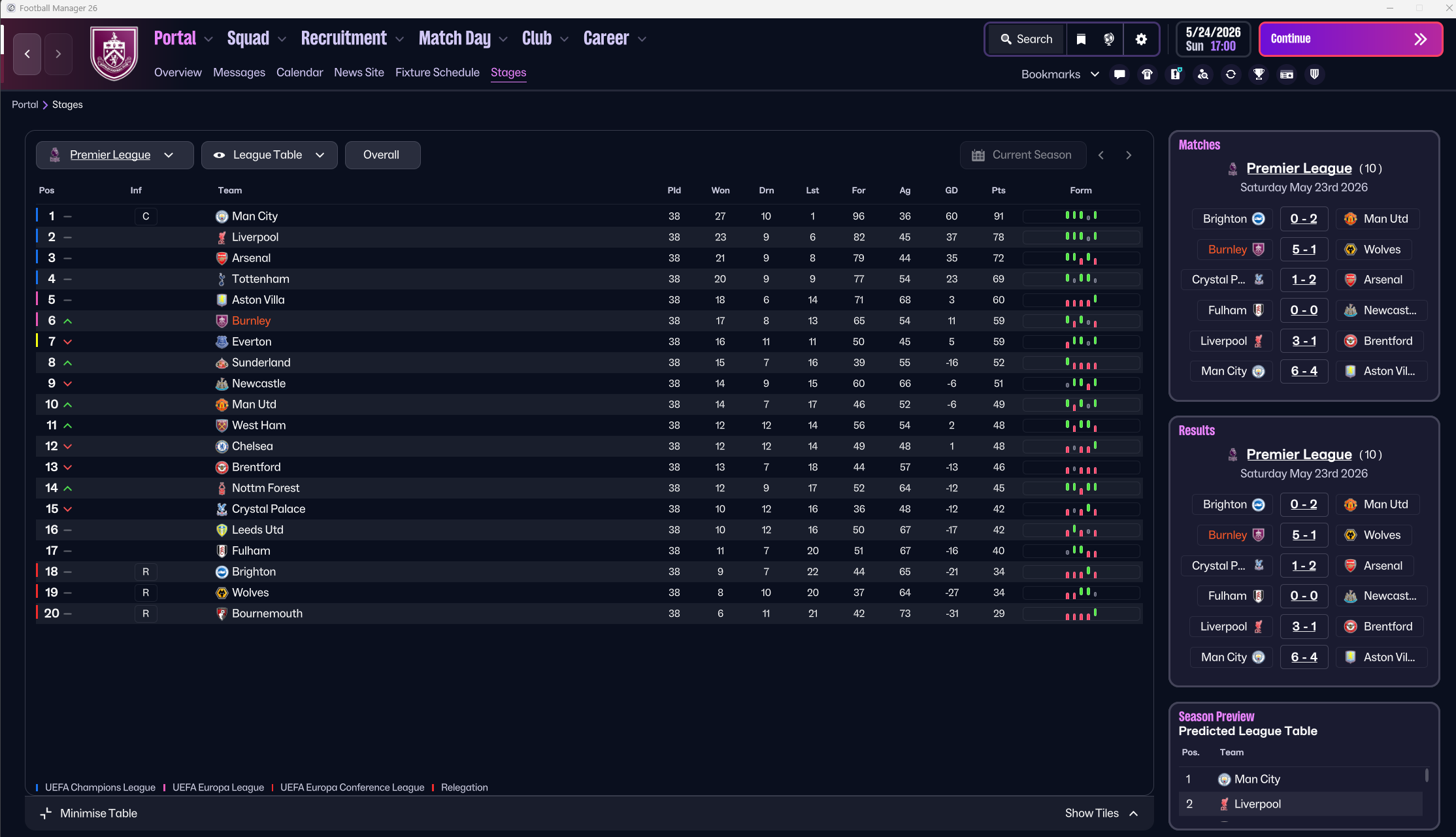Click the shirt squad bookmark icon
The width and height of the screenshot is (1456, 837).
tap(1147, 74)
